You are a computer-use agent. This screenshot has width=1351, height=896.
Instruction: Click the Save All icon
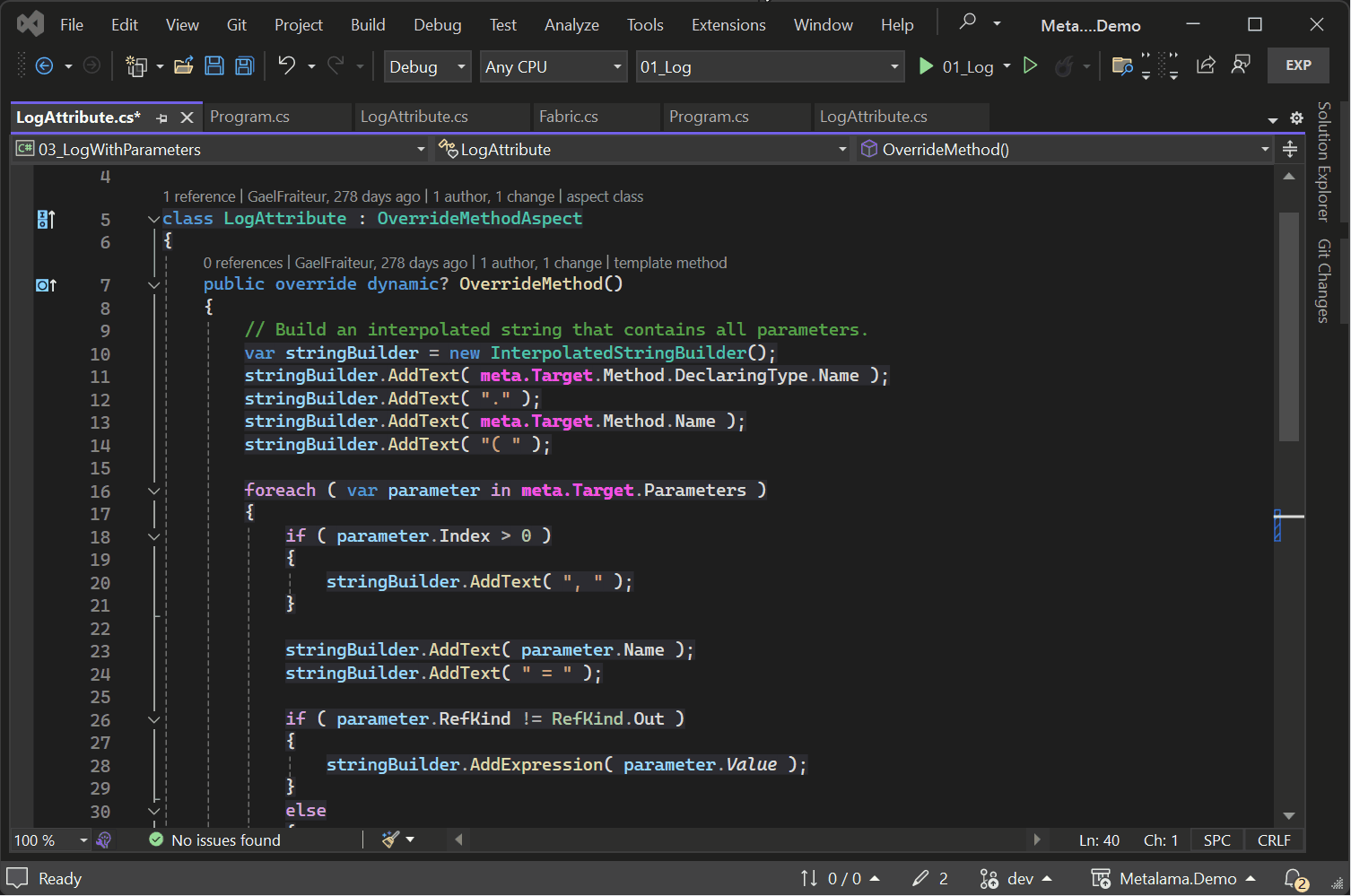click(x=244, y=65)
